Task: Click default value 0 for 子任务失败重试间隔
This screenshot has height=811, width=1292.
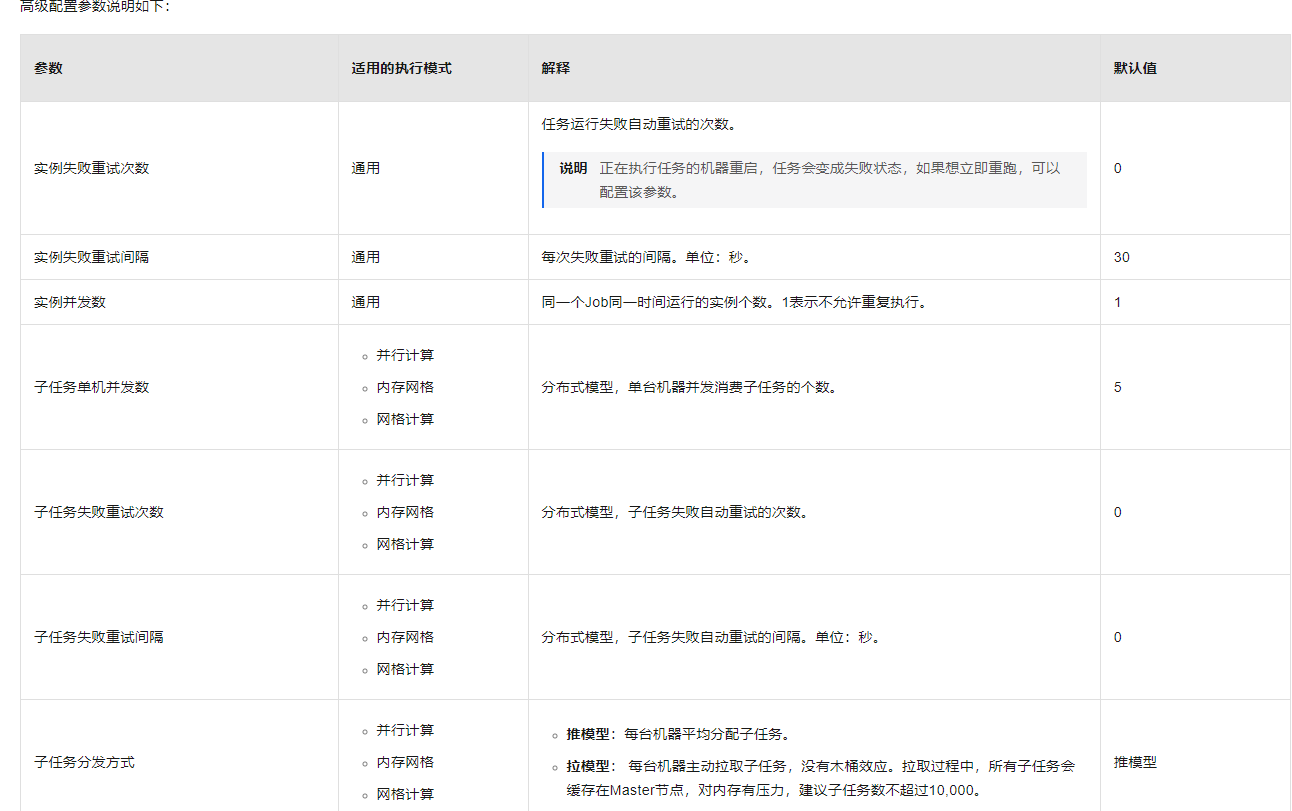Action: 1118,637
